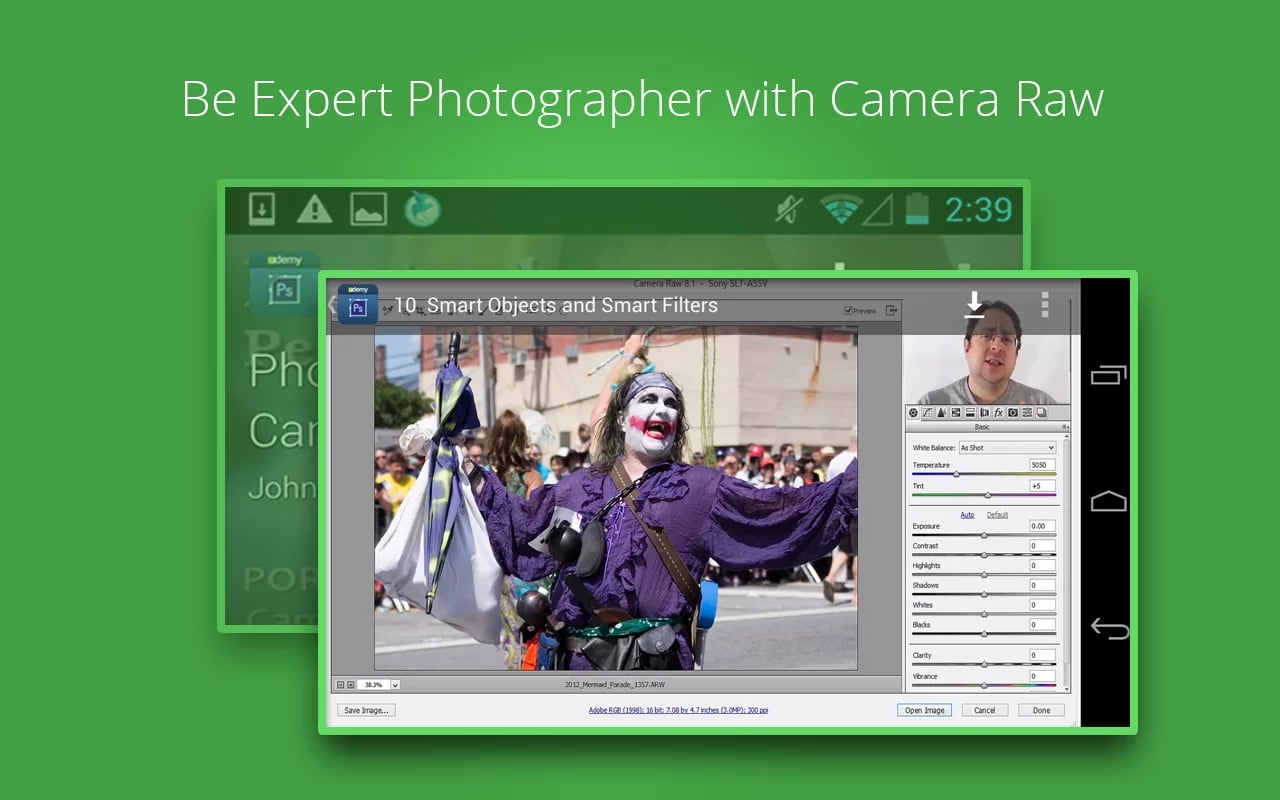This screenshot has width=1280, height=800.
Task: Click the Cancel button
Action: tap(985, 710)
